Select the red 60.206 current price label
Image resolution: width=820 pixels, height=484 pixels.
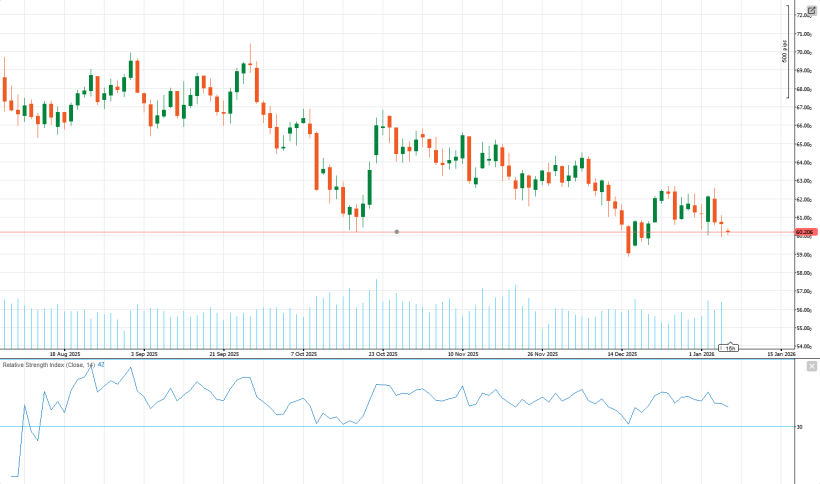pyautogui.click(x=806, y=232)
